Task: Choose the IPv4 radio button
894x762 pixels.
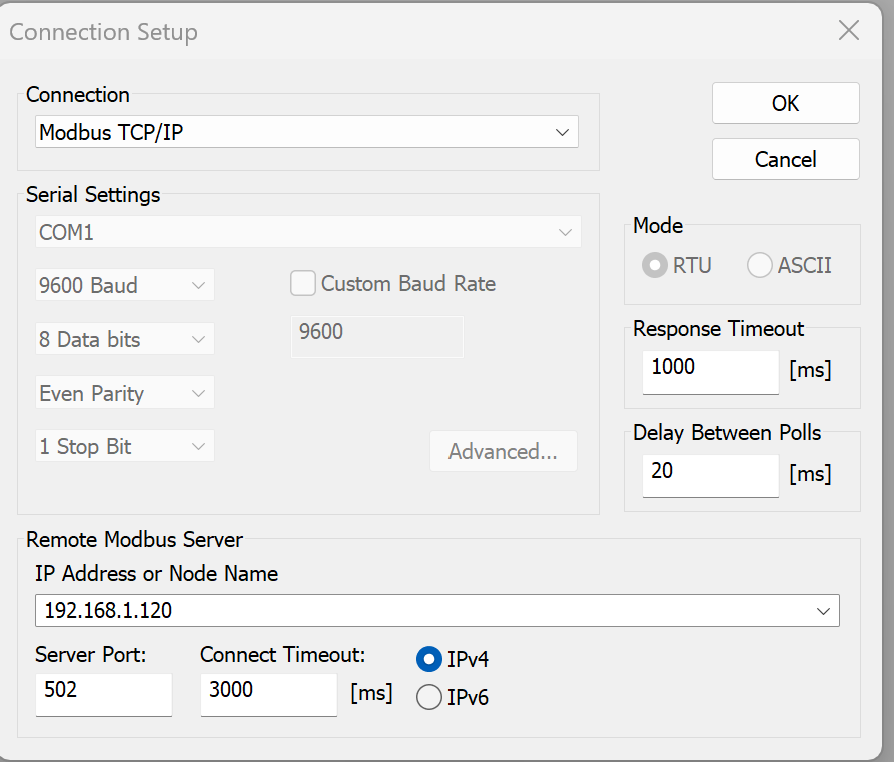Action: point(429,659)
